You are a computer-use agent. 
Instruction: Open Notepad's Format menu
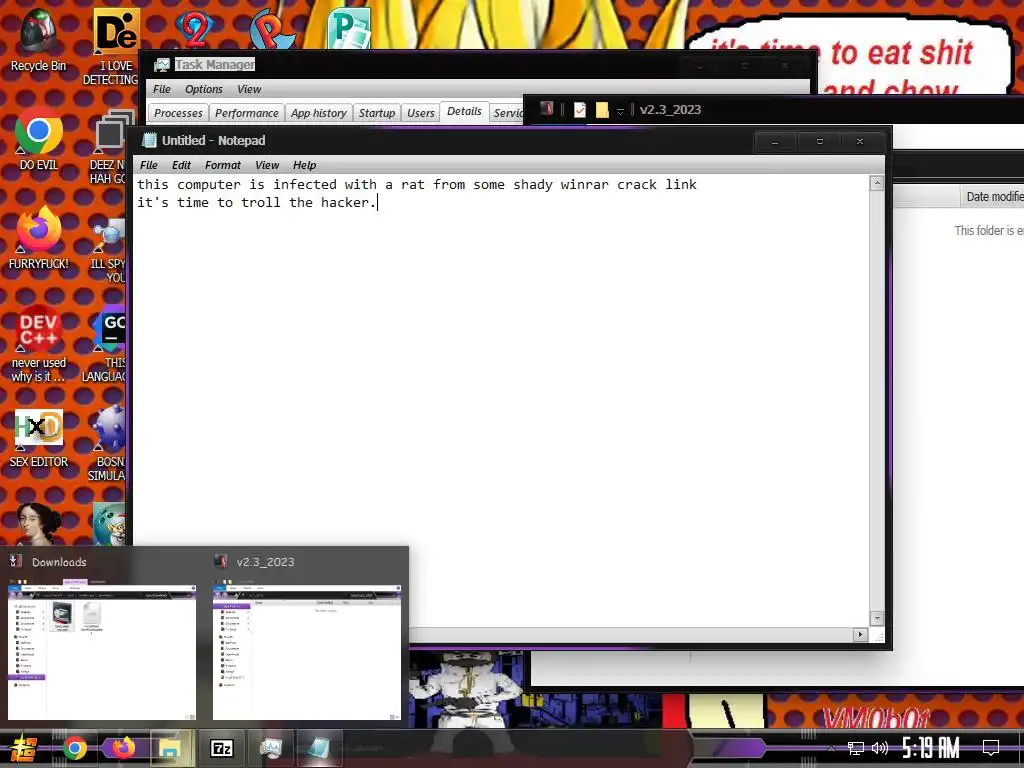point(223,165)
